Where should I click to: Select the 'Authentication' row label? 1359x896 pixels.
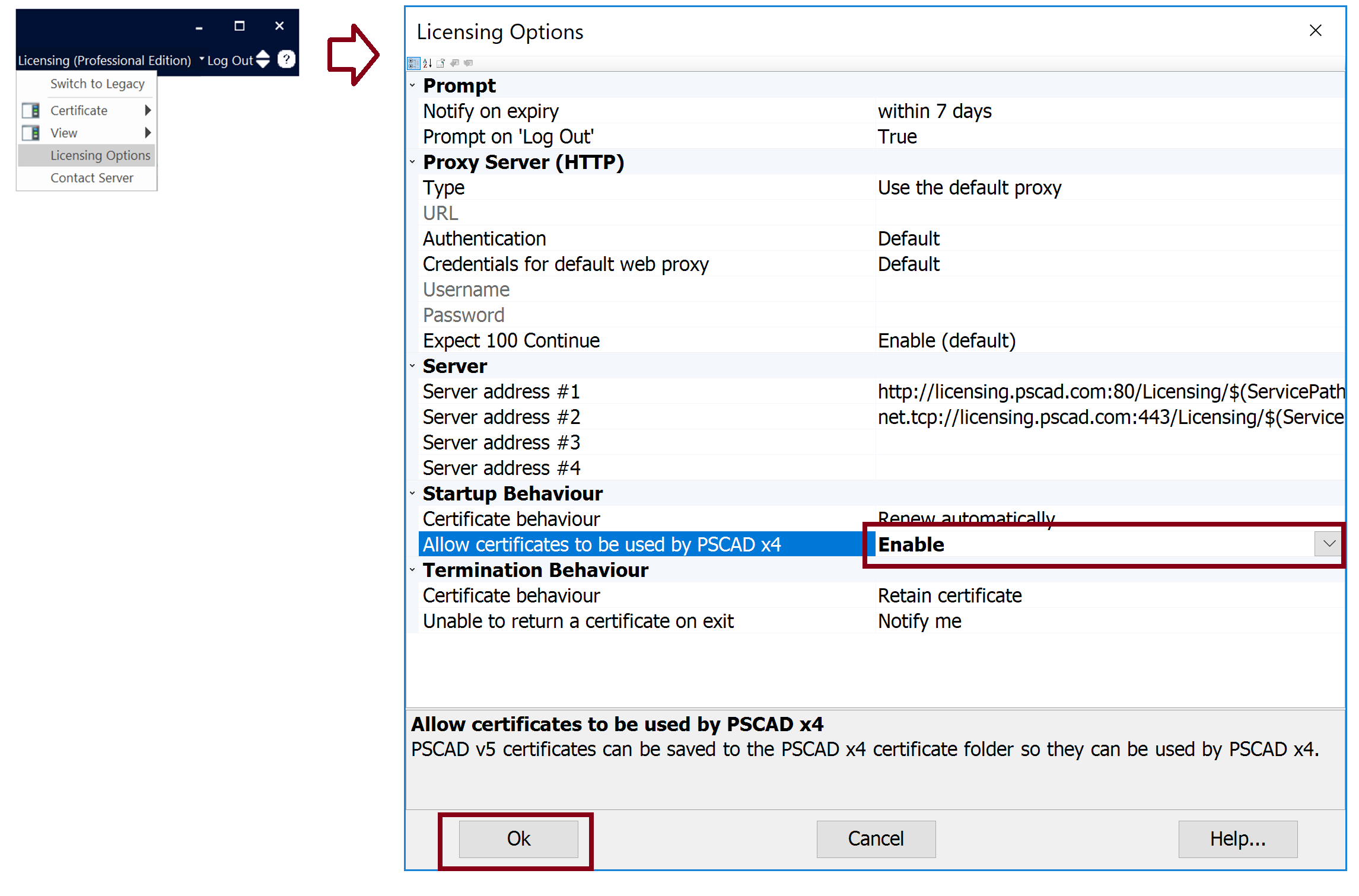pos(484,238)
